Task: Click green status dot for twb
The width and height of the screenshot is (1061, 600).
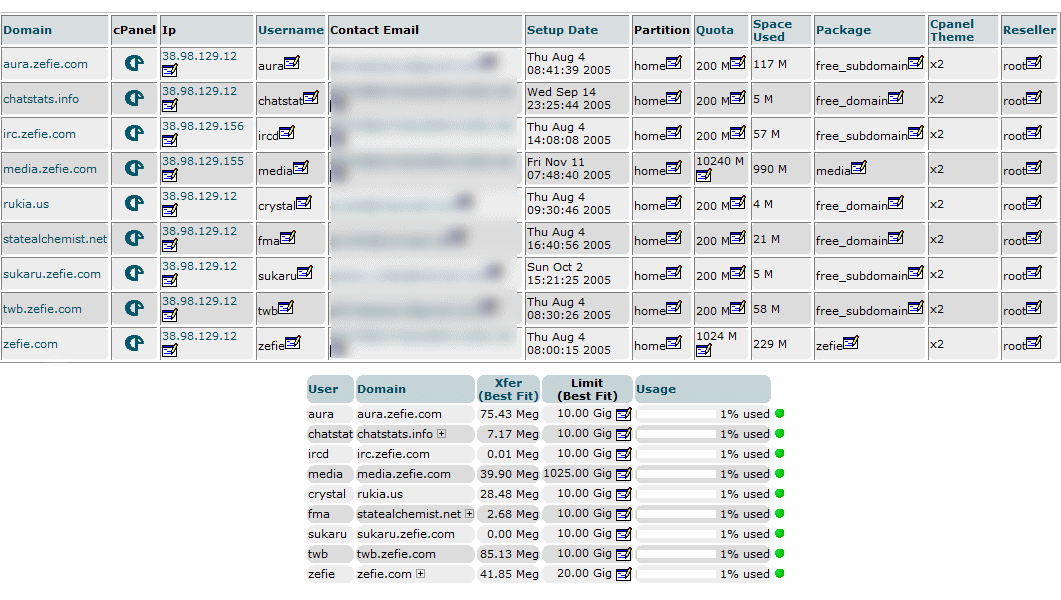Action: [779, 554]
